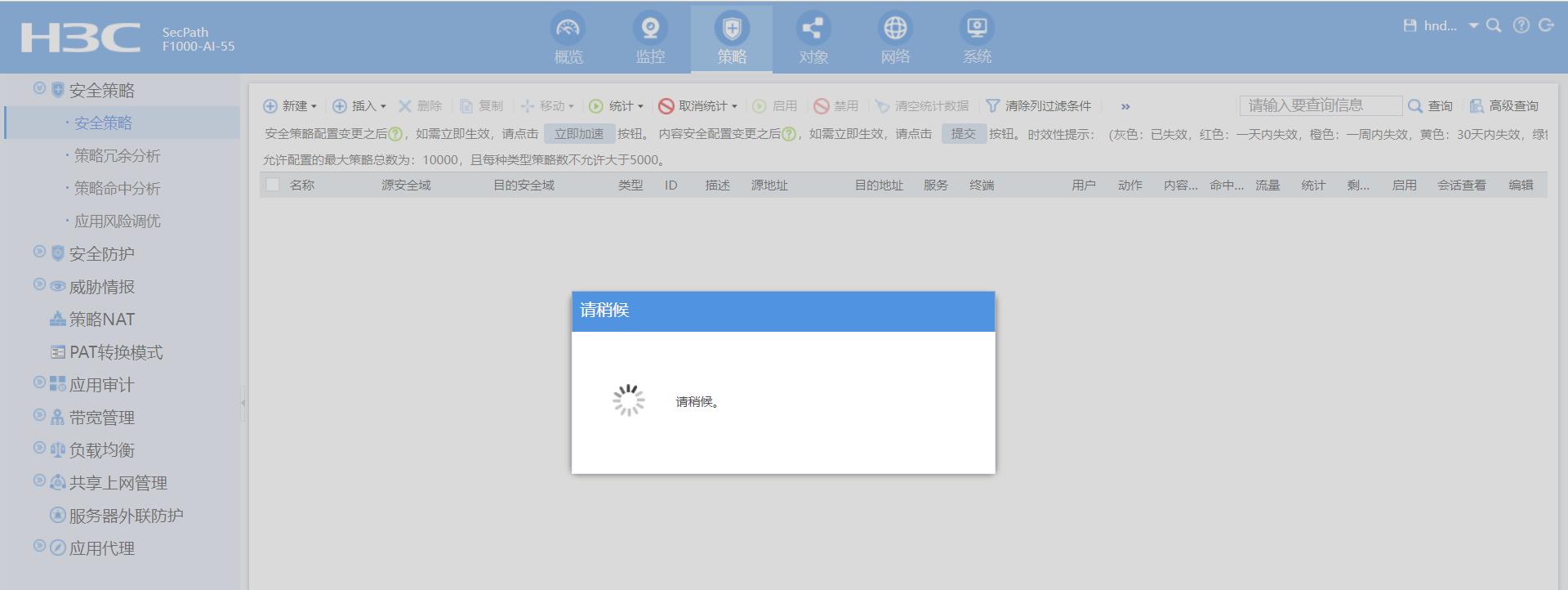The image size is (1568, 590).
Task: Open the 监控 monitoring icon
Action: [650, 29]
